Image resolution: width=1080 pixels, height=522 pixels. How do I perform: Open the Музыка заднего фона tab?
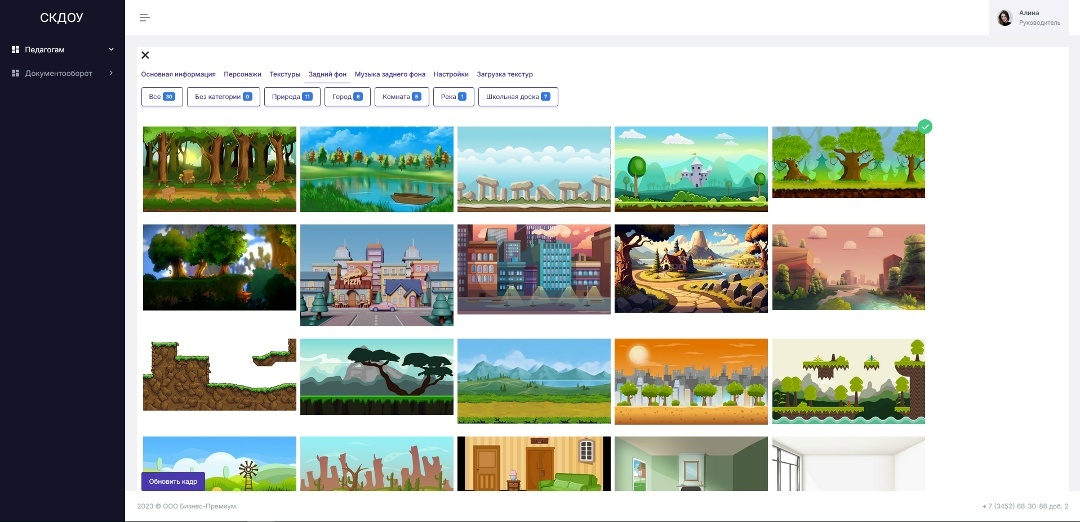[390, 74]
